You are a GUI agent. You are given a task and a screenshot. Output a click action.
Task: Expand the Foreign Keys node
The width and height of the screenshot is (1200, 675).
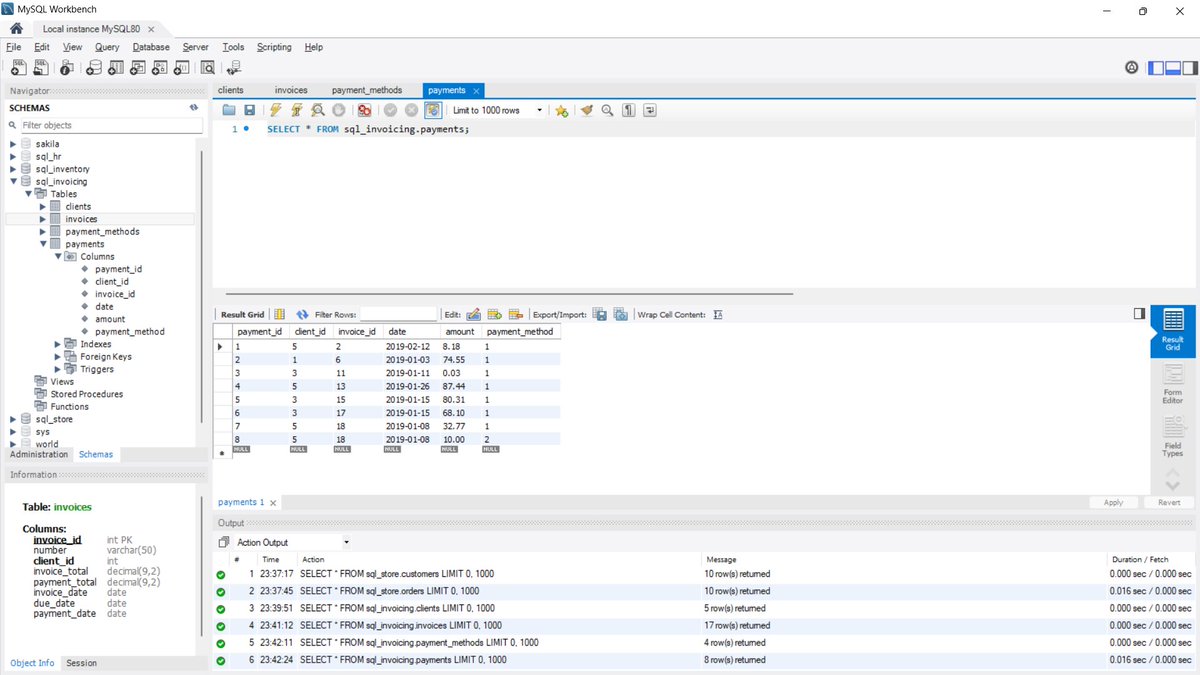click(58, 357)
